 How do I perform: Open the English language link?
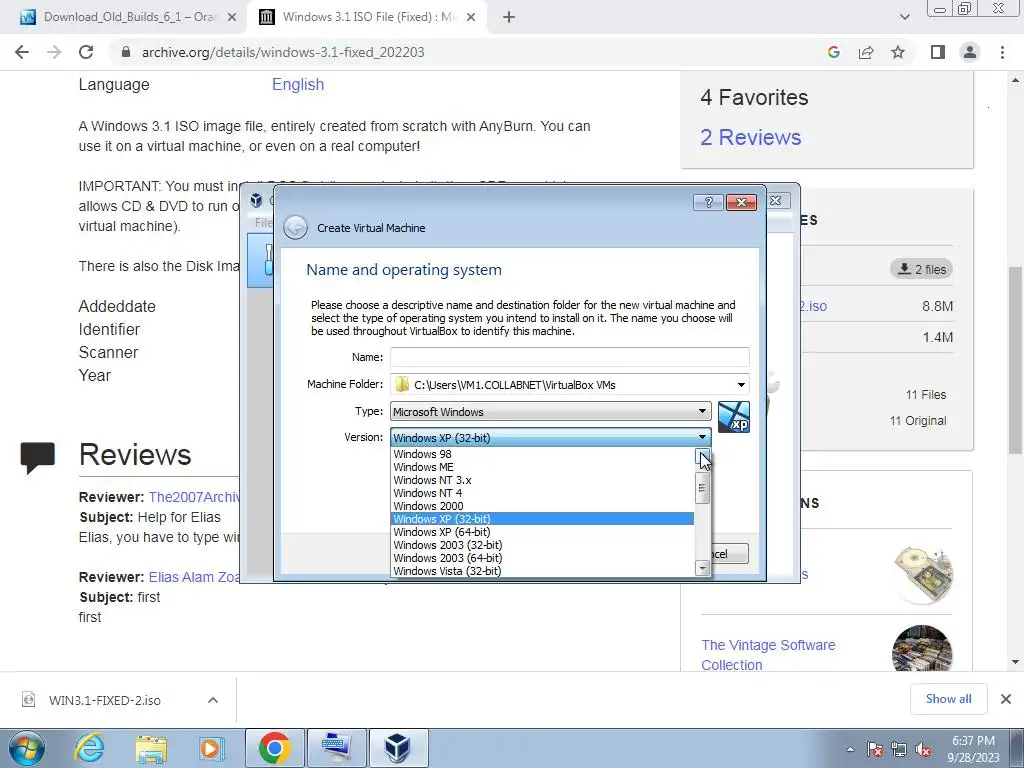(x=298, y=84)
